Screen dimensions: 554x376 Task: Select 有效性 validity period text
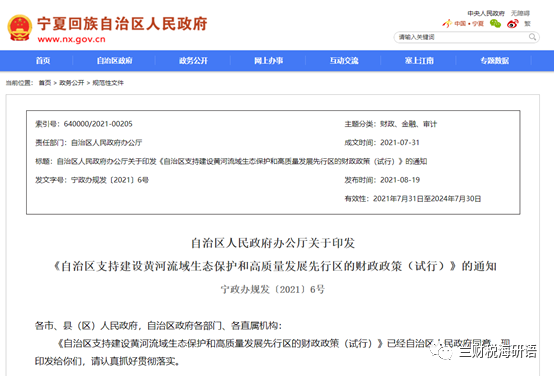413,199
